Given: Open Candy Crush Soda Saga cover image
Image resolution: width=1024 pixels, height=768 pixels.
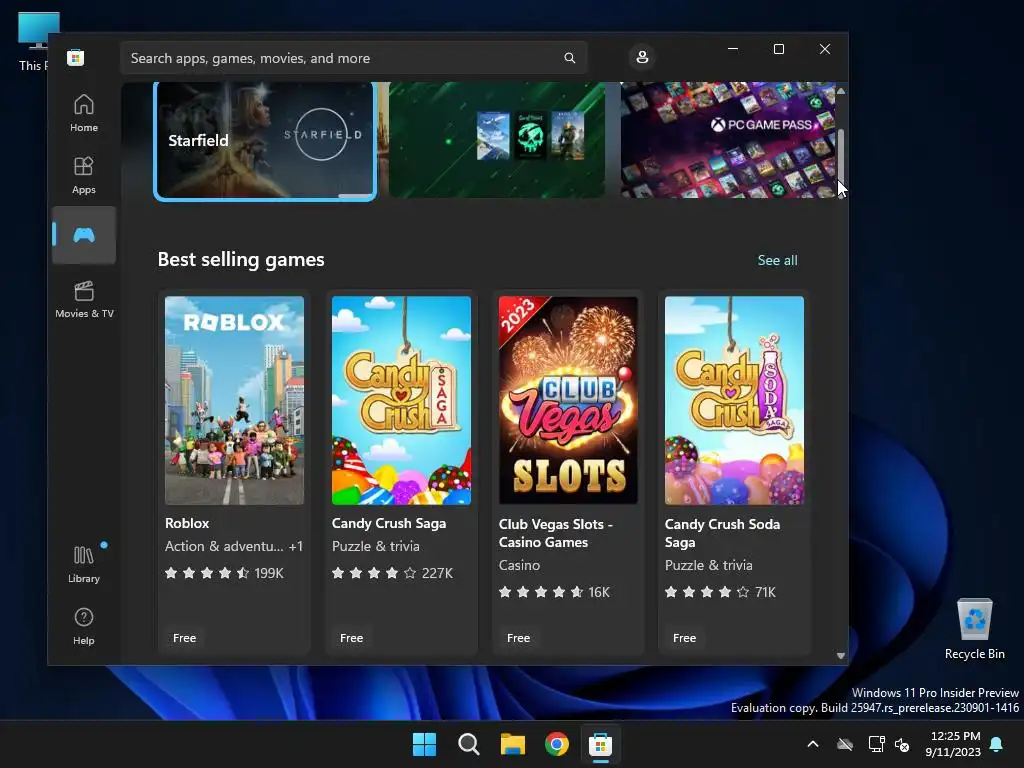Looking at the screenshot, I should [734, 400].
